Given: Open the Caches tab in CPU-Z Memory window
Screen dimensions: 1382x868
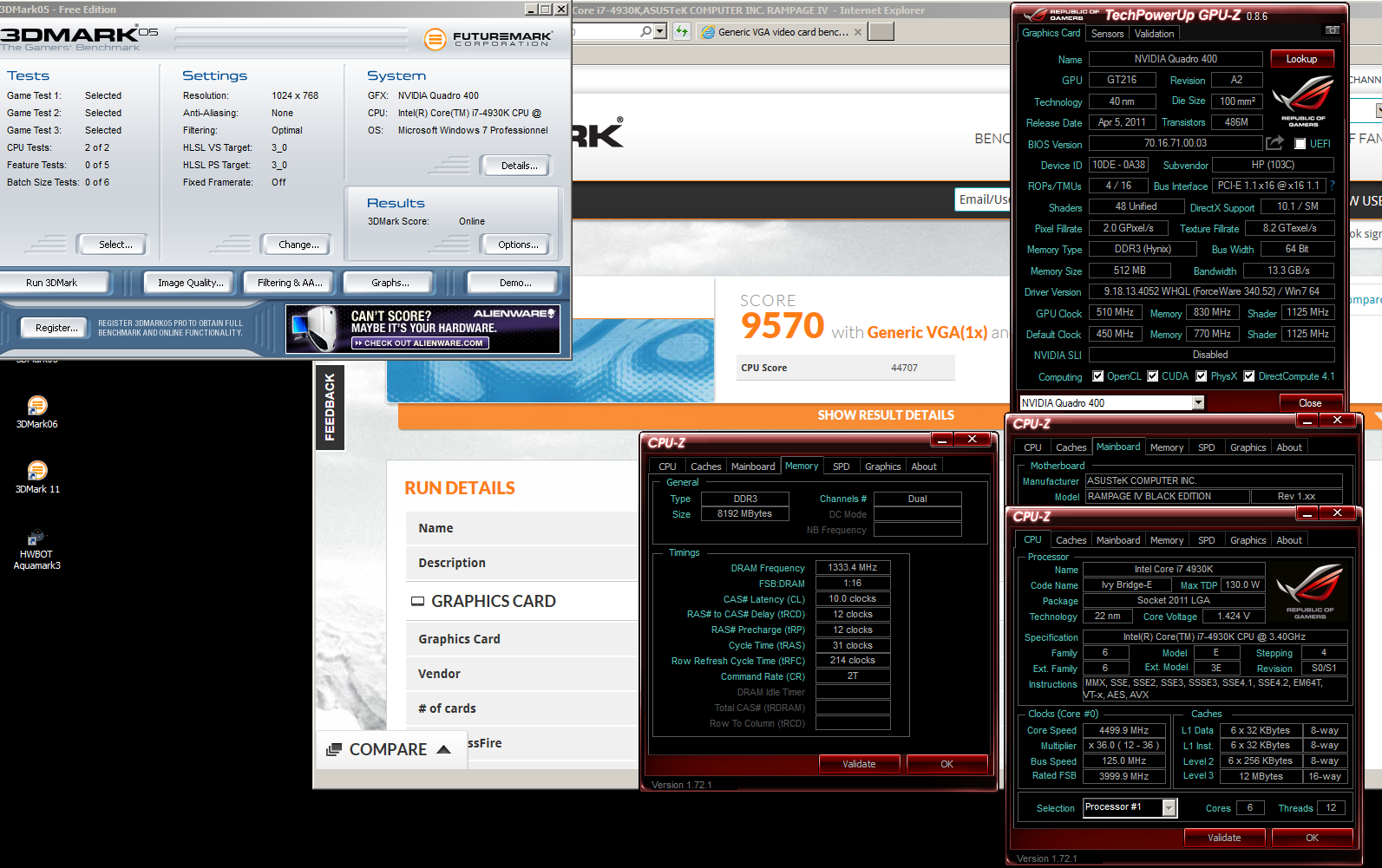Looking at the screenshot, I should (x=706, y=467).
